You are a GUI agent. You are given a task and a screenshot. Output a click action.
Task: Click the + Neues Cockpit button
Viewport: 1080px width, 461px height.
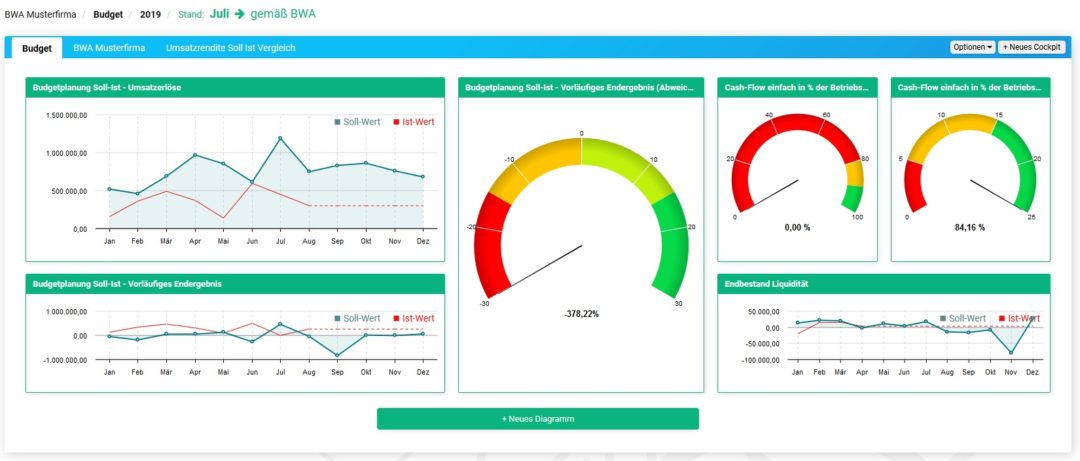pyautogui.click(x=1033, y=47)
